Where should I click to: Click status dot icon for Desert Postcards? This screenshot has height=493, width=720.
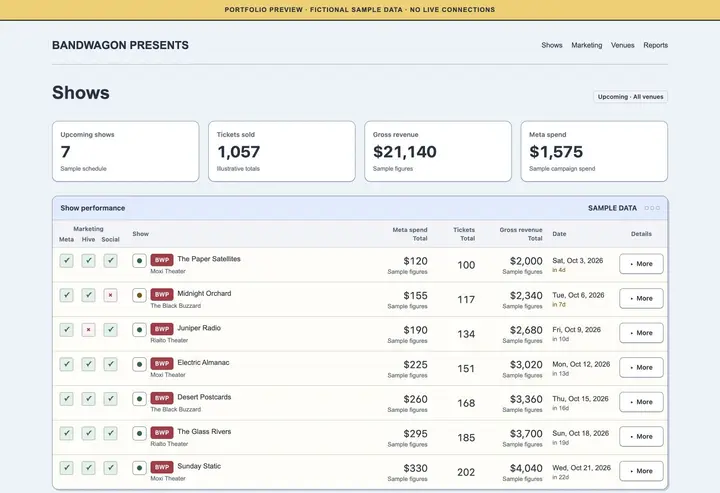139,399
